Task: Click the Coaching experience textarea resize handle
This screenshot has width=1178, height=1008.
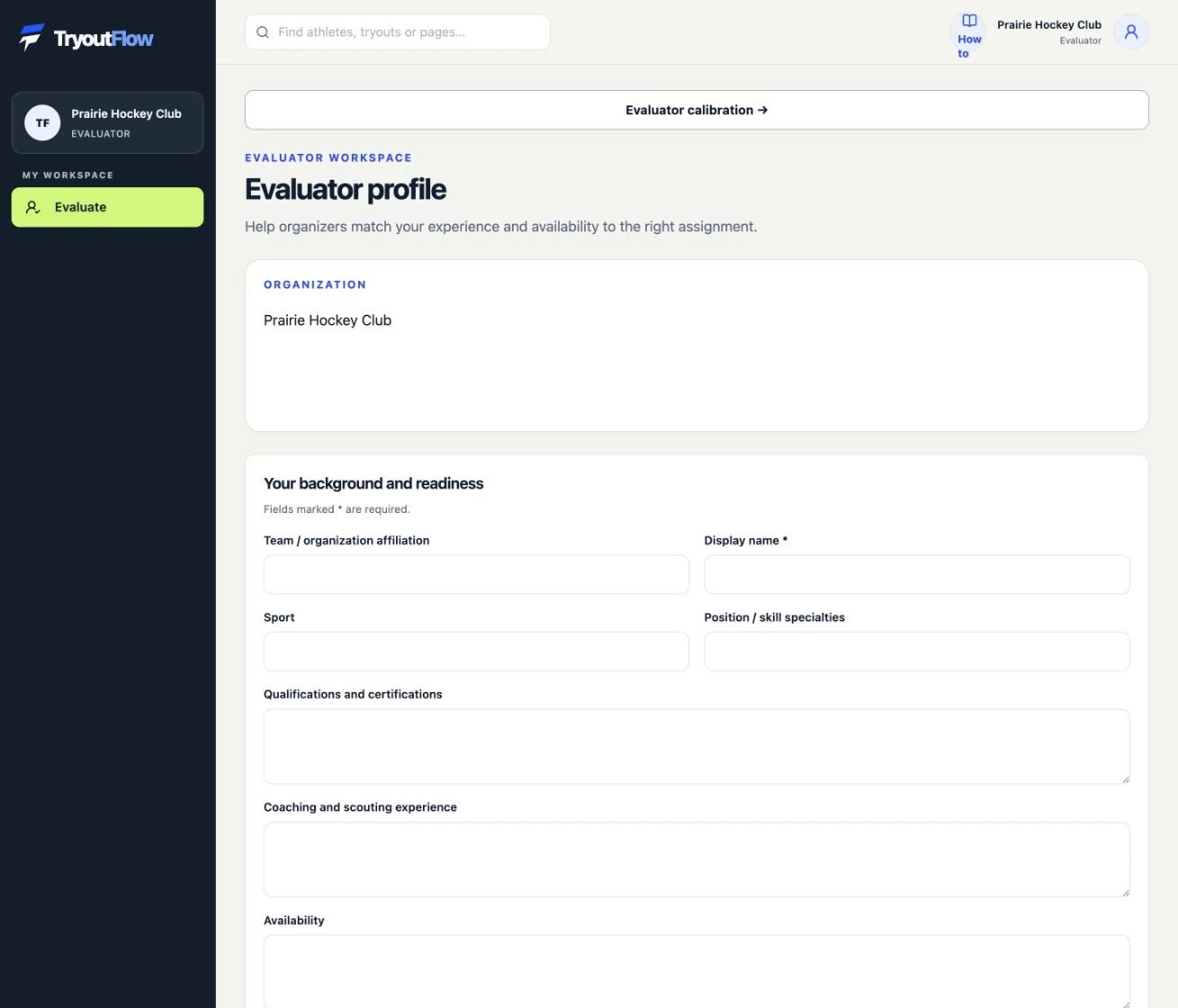Action: pyautogui.click(x=1125, y=892)
